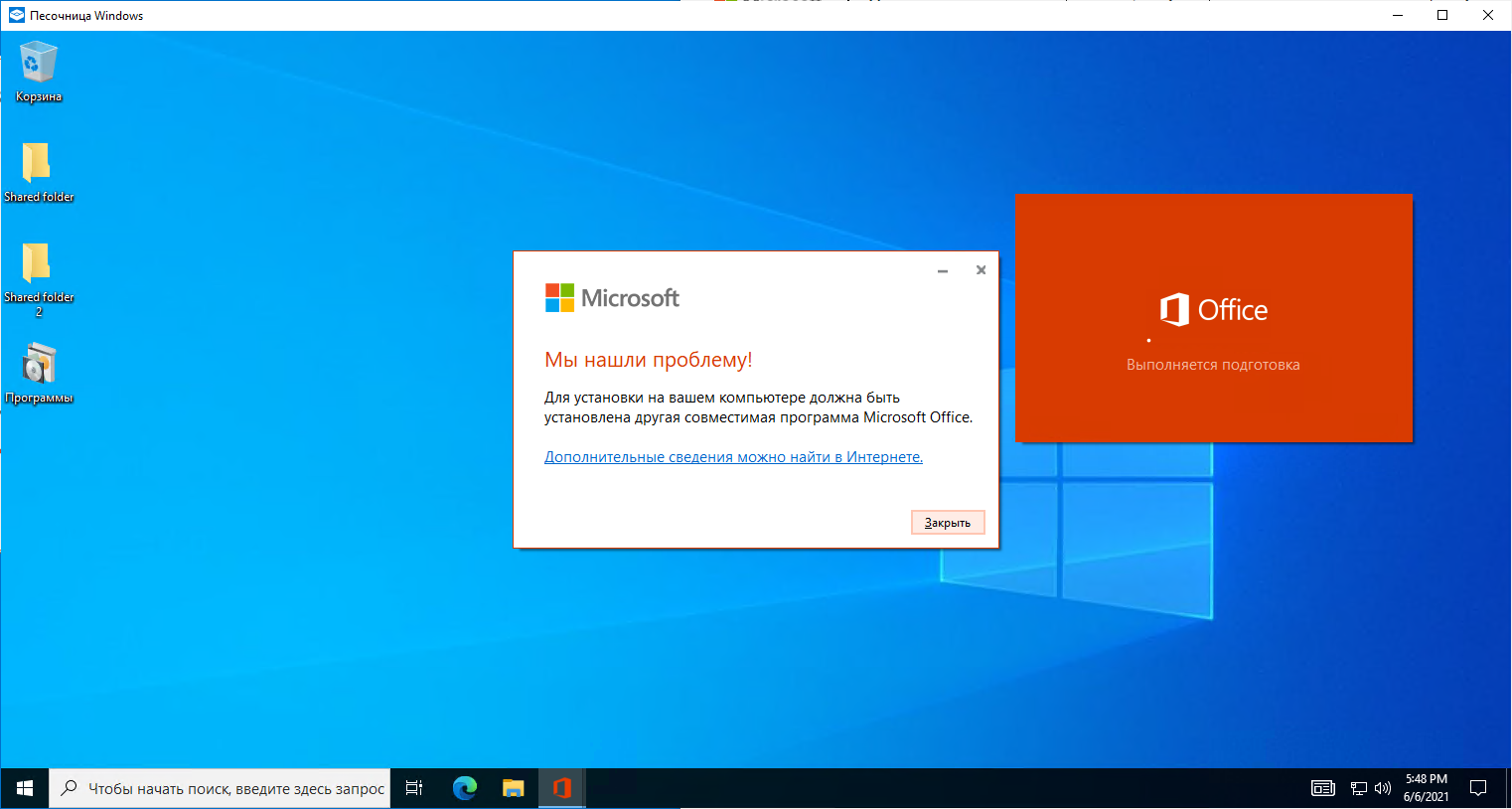Open the Windows Start menu
This screenshot has height=809, width=1512.
point(25,788)
